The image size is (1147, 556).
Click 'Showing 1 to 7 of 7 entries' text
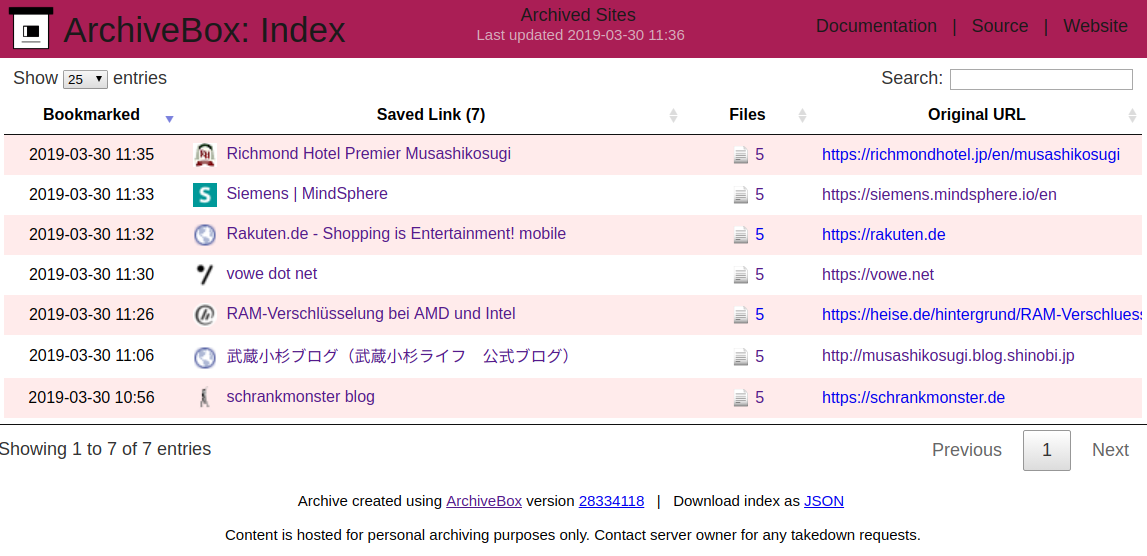pos(105,449)
